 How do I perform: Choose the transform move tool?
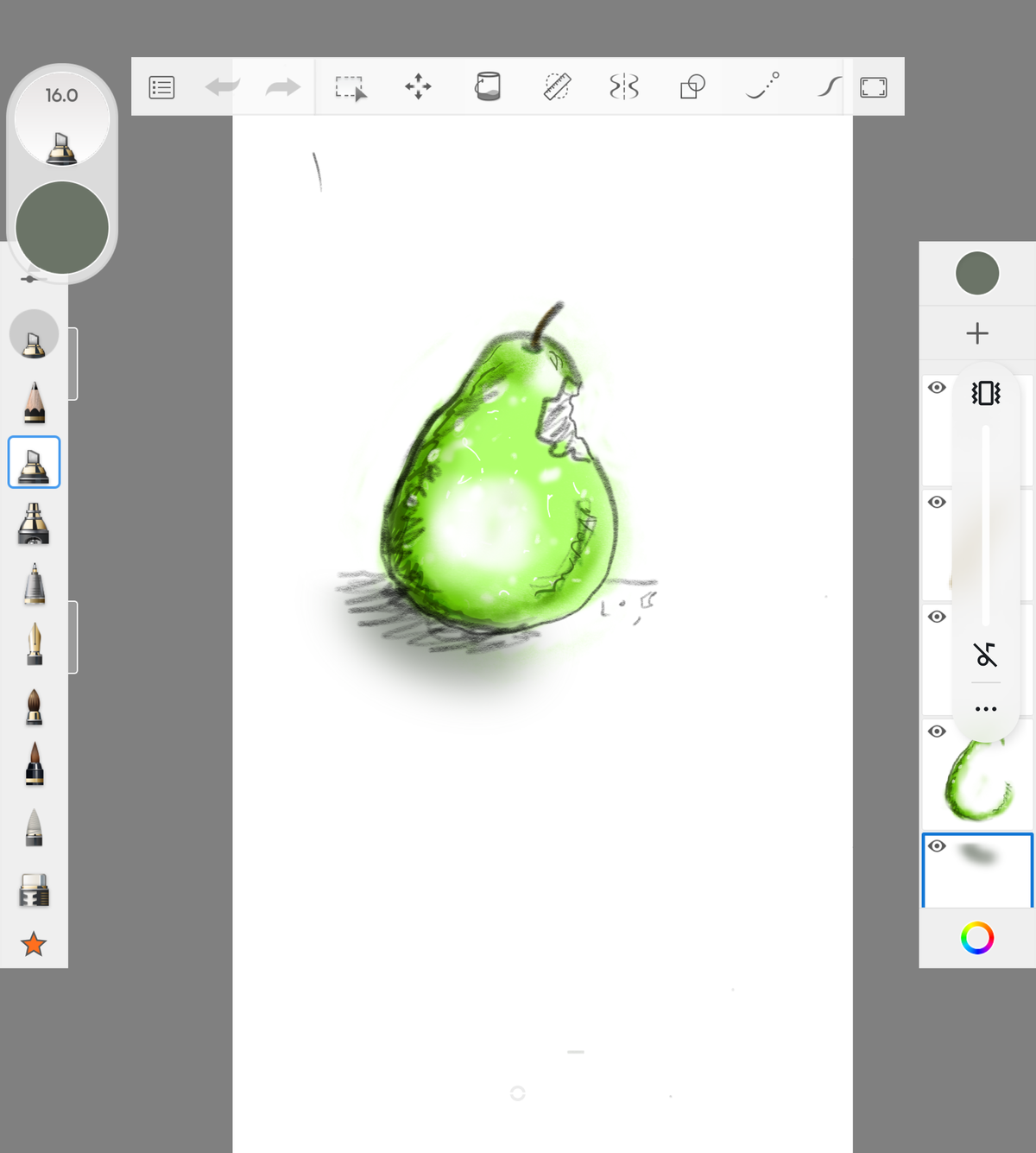418,86
